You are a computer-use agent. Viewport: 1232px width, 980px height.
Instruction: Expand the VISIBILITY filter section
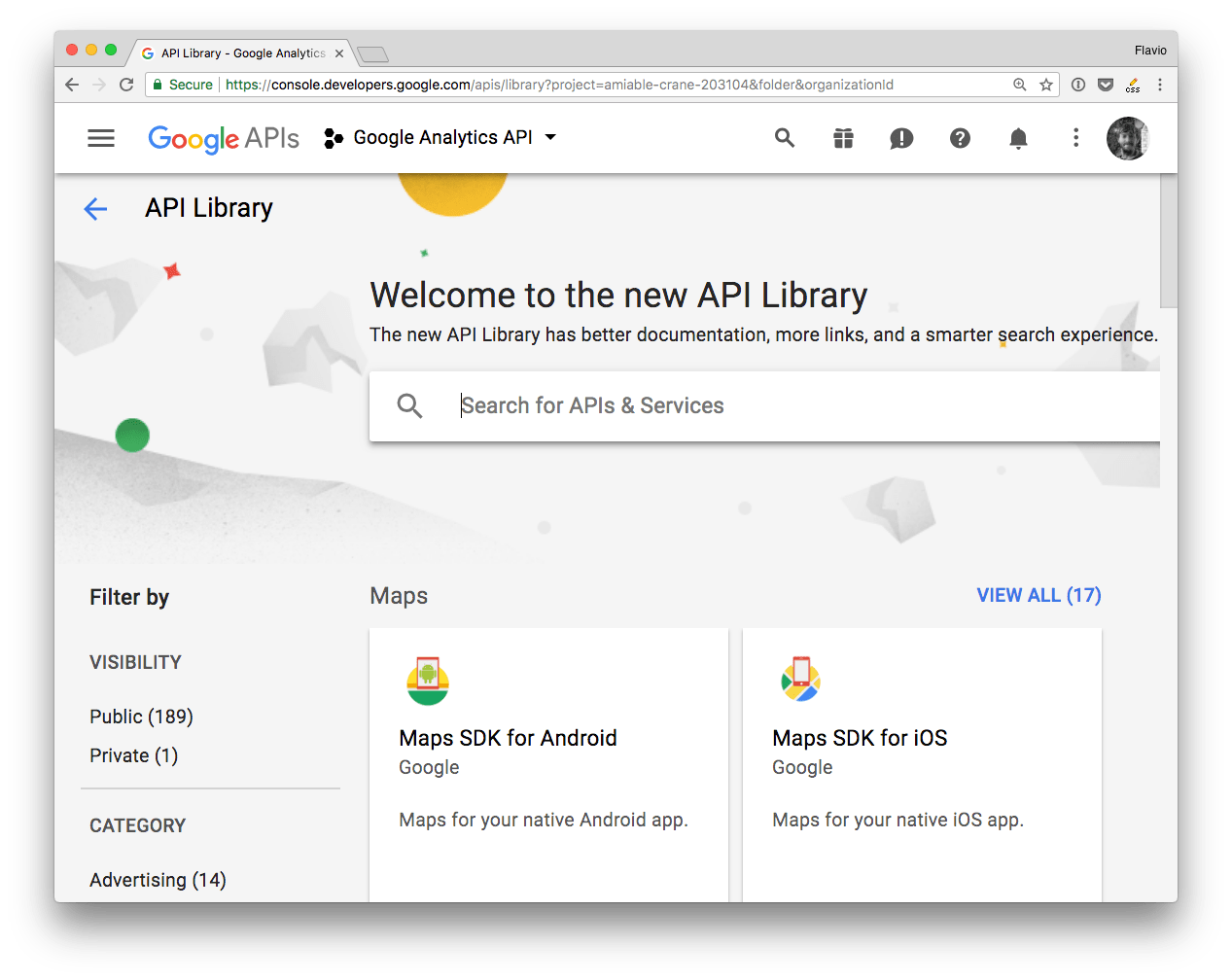[x=135, y=662]
